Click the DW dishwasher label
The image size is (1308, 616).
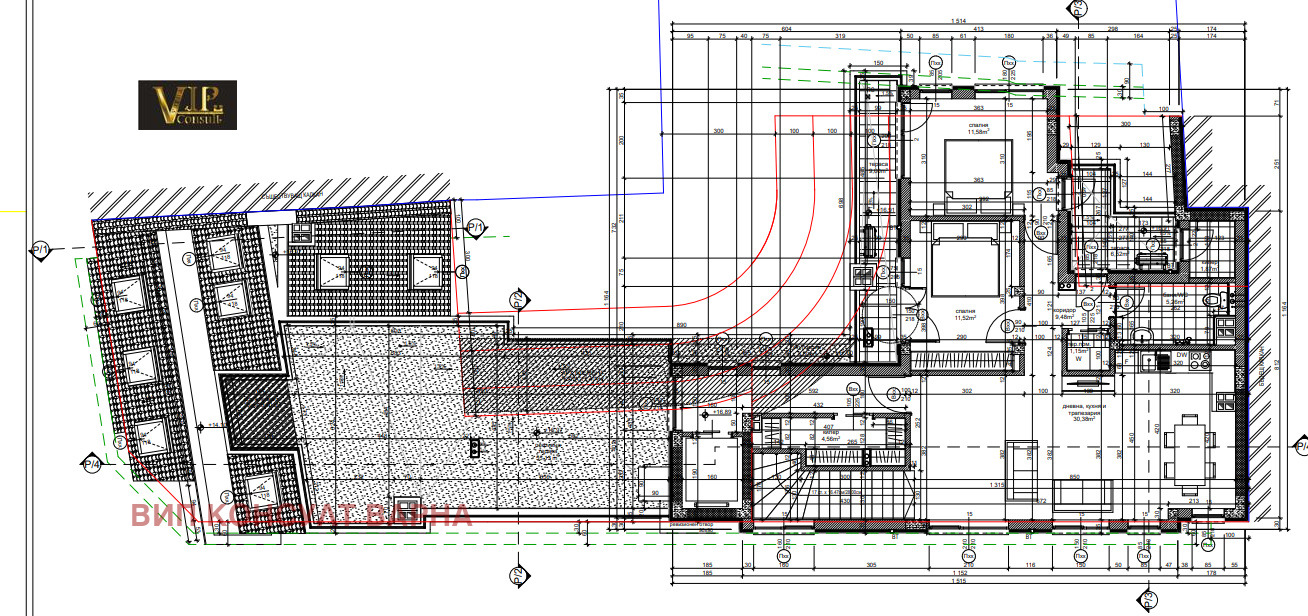(x=1181, y=355)
